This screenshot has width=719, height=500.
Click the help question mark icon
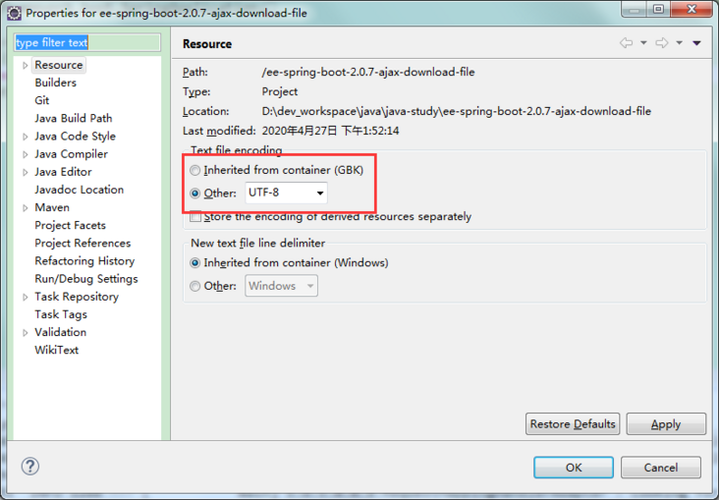click(x=30, y=467)
